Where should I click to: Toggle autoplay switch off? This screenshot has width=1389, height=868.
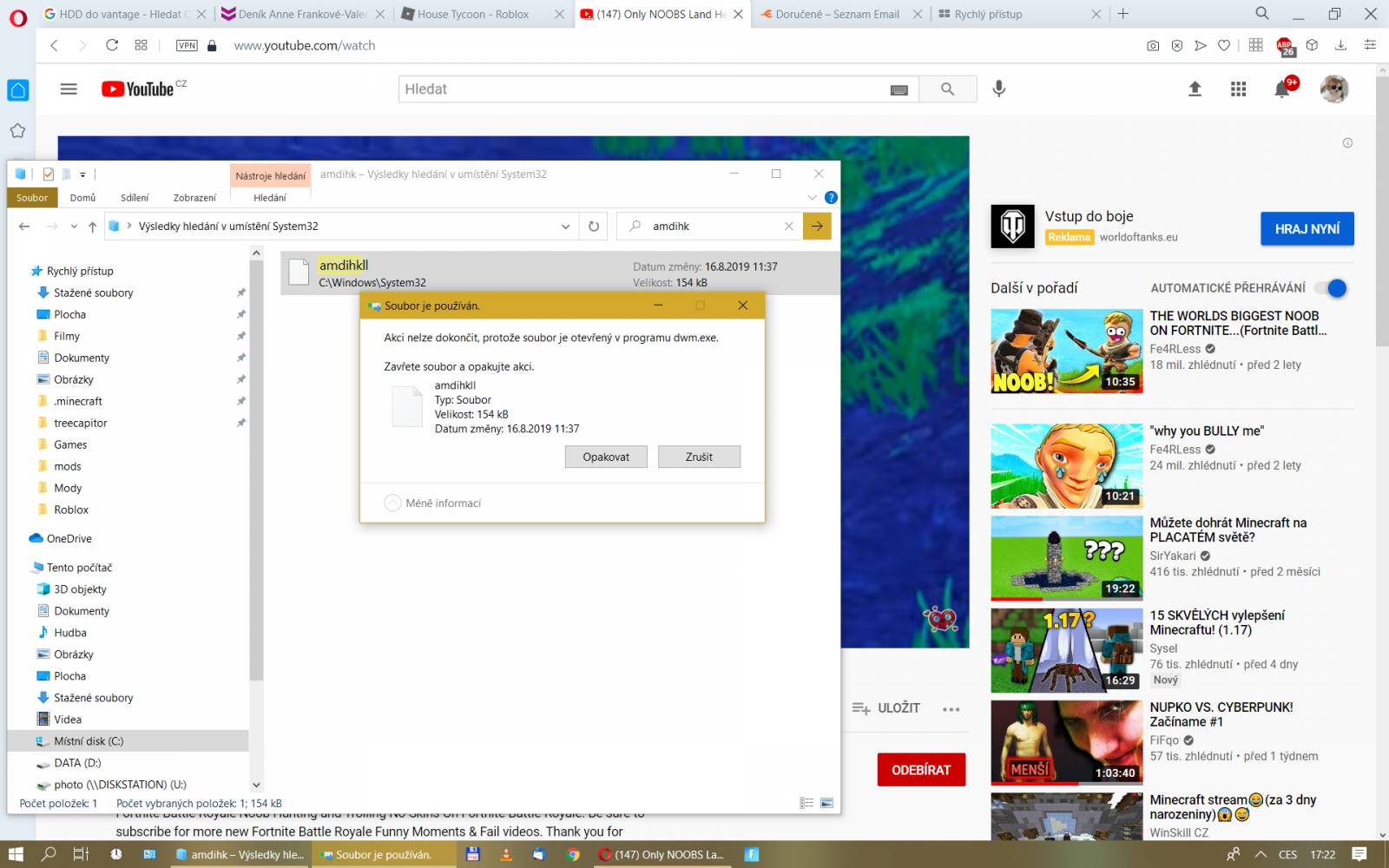tap(1331, 288)
